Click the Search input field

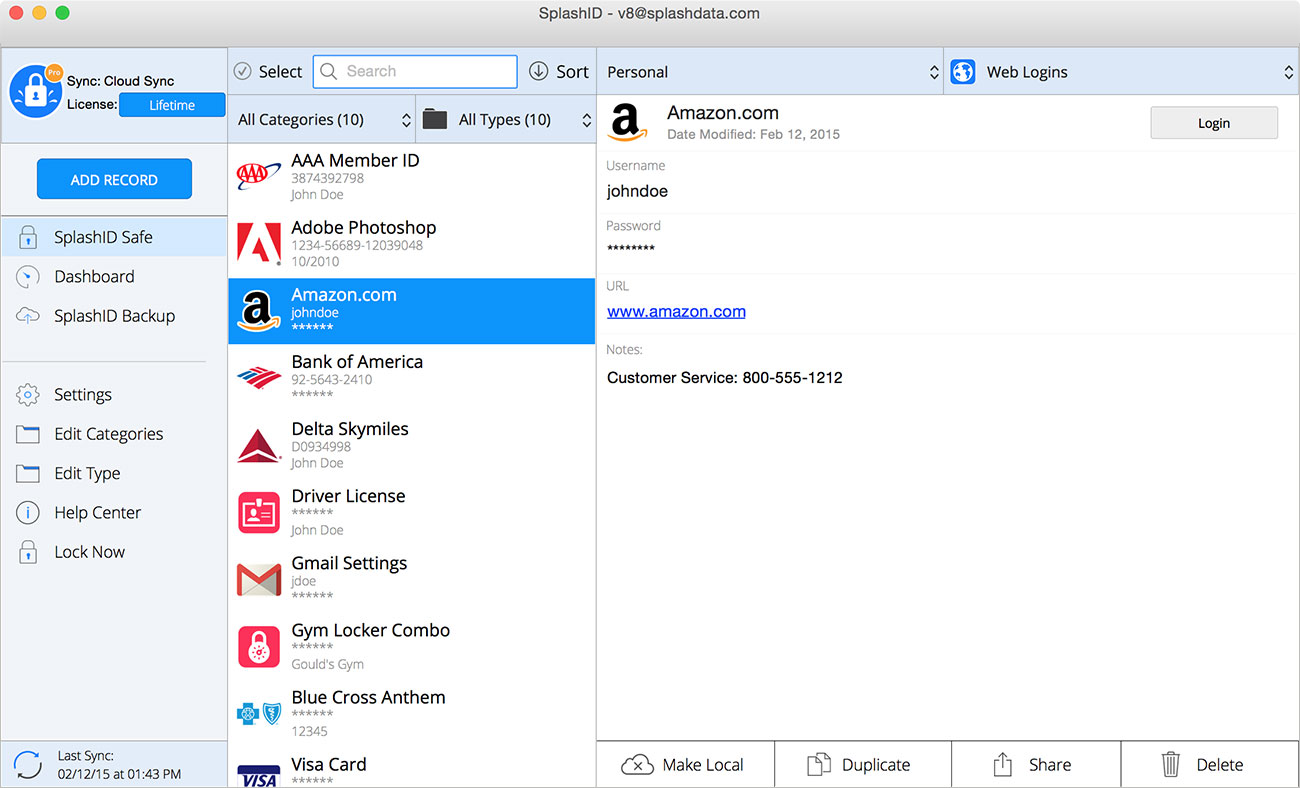(x=415, y=71)
